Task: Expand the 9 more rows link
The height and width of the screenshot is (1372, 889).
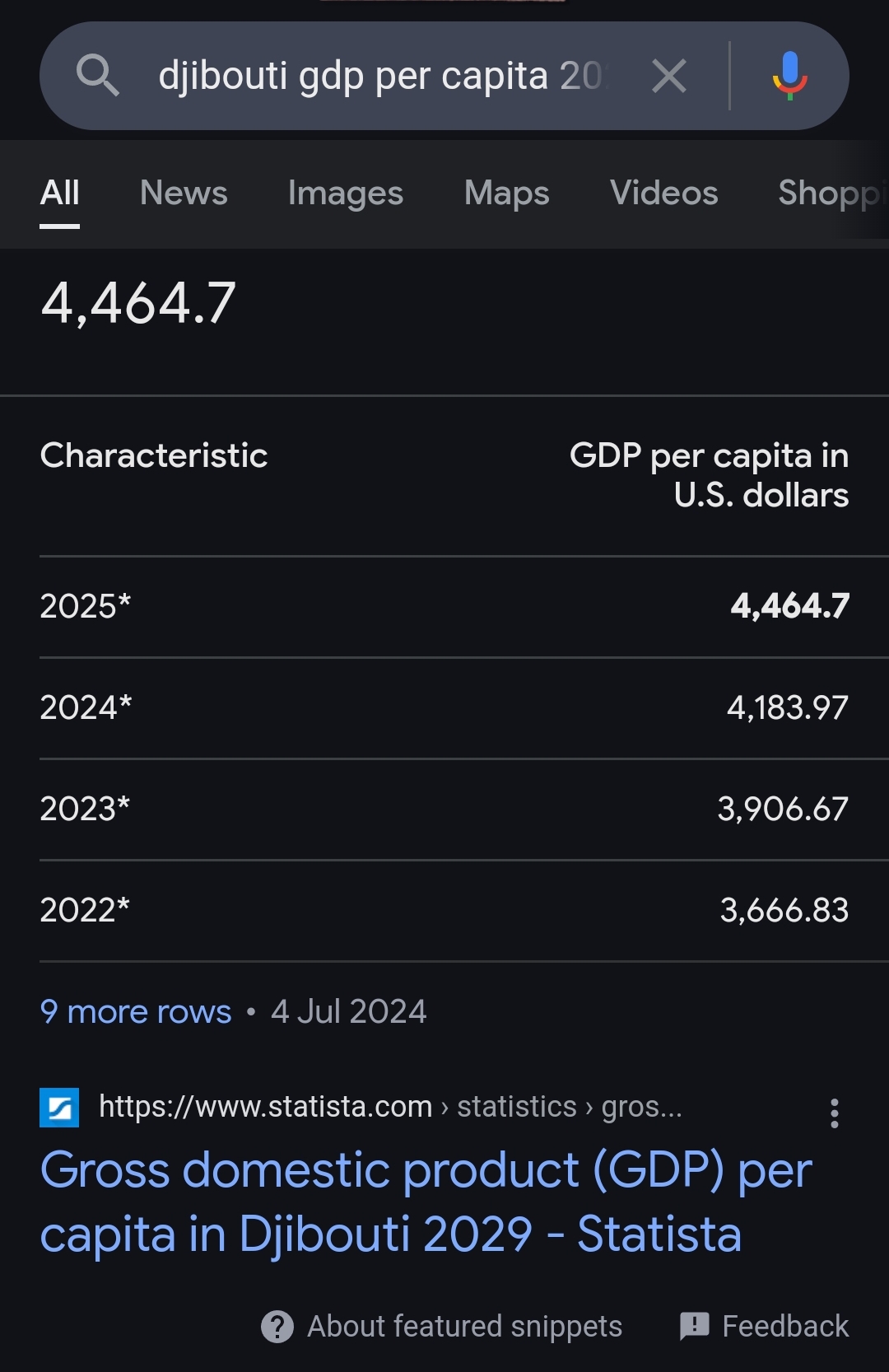Action: click(x=136, y=1011)
